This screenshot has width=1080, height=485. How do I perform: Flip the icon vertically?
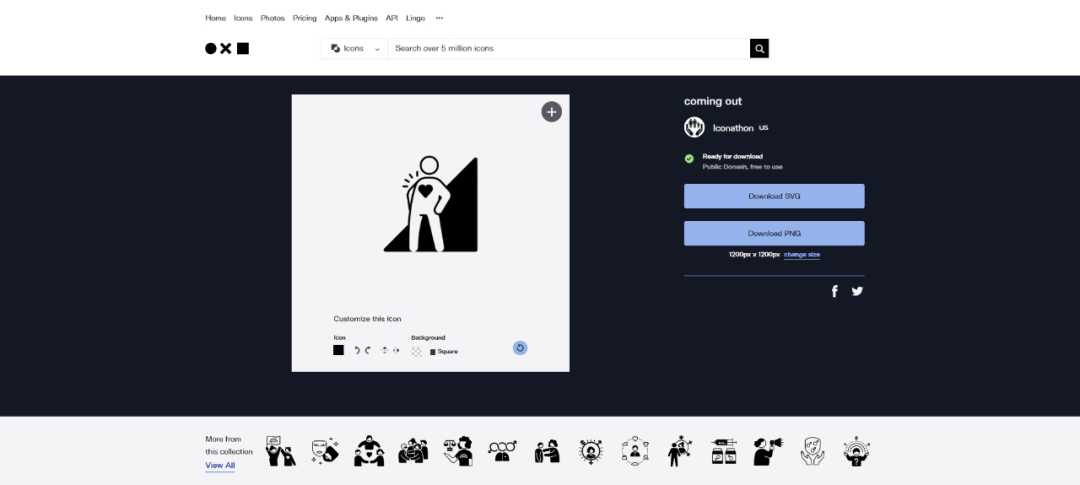pos(384,351)
